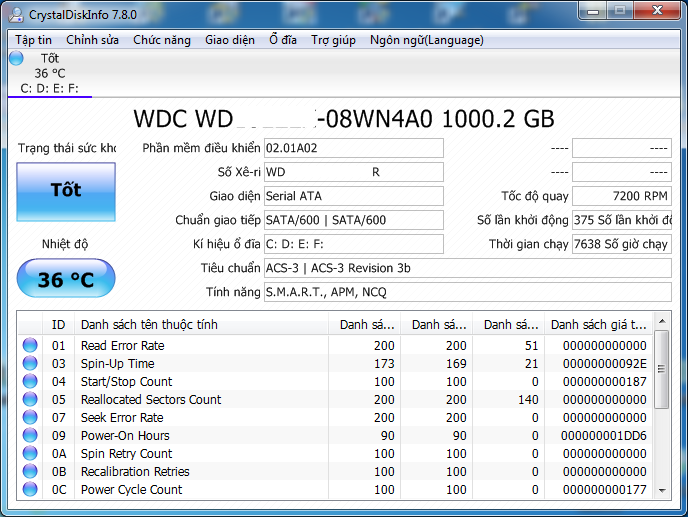
Task: Select the C: D: E: F: disk tab
Action: (49, 88)
